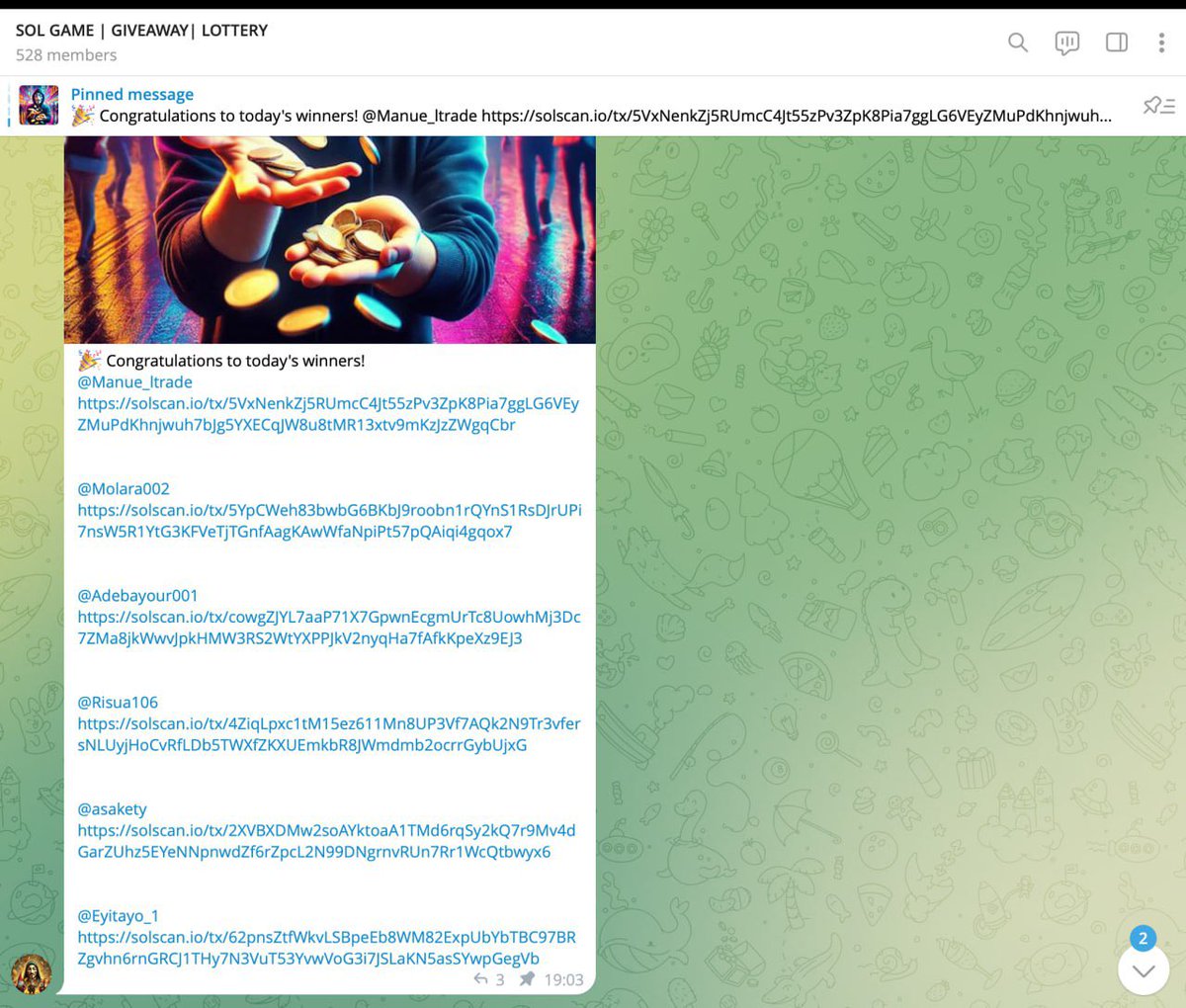This screenshot has height=1008, width=1186.
Task: Open the Pinned message banner text
Action: 591,105
